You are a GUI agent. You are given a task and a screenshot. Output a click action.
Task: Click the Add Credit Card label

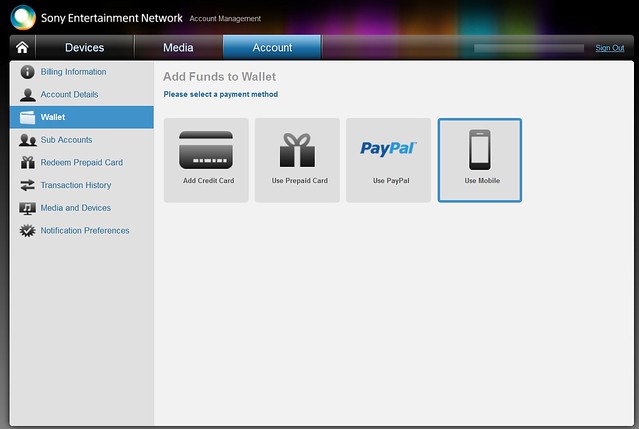point(208,180)
